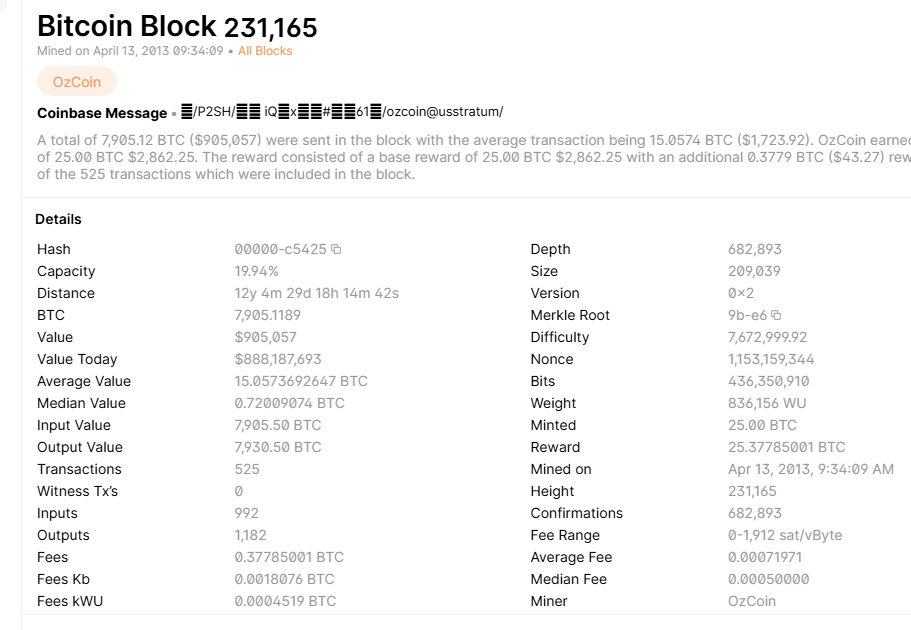Viewport: 911px width, 630px height.
Task: Click the Transactions count 525
Action: pos(247,470)
